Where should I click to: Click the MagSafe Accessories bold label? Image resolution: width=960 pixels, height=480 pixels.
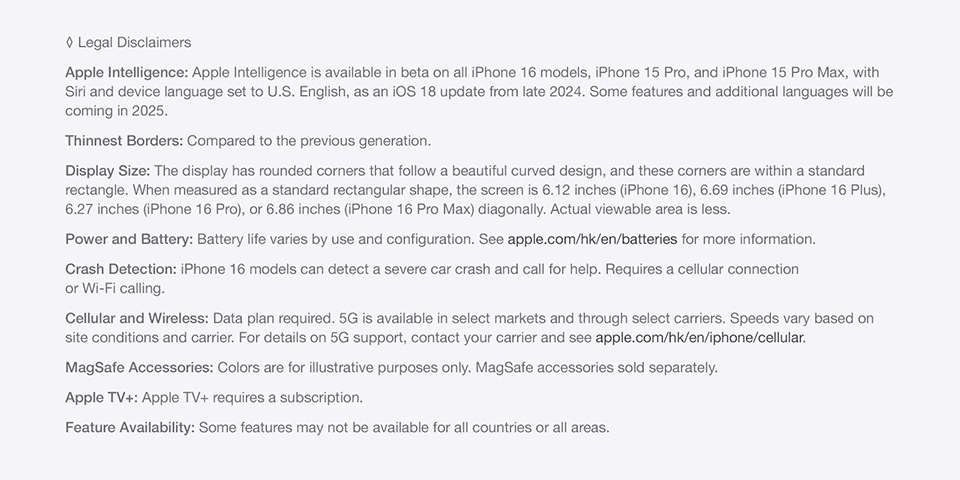coord(140,368)
